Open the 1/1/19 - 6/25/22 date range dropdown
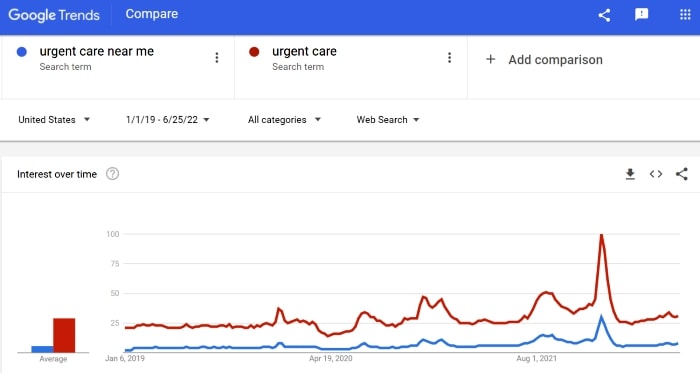Screen dimensions: 700x373 click(x=168, y=120)
